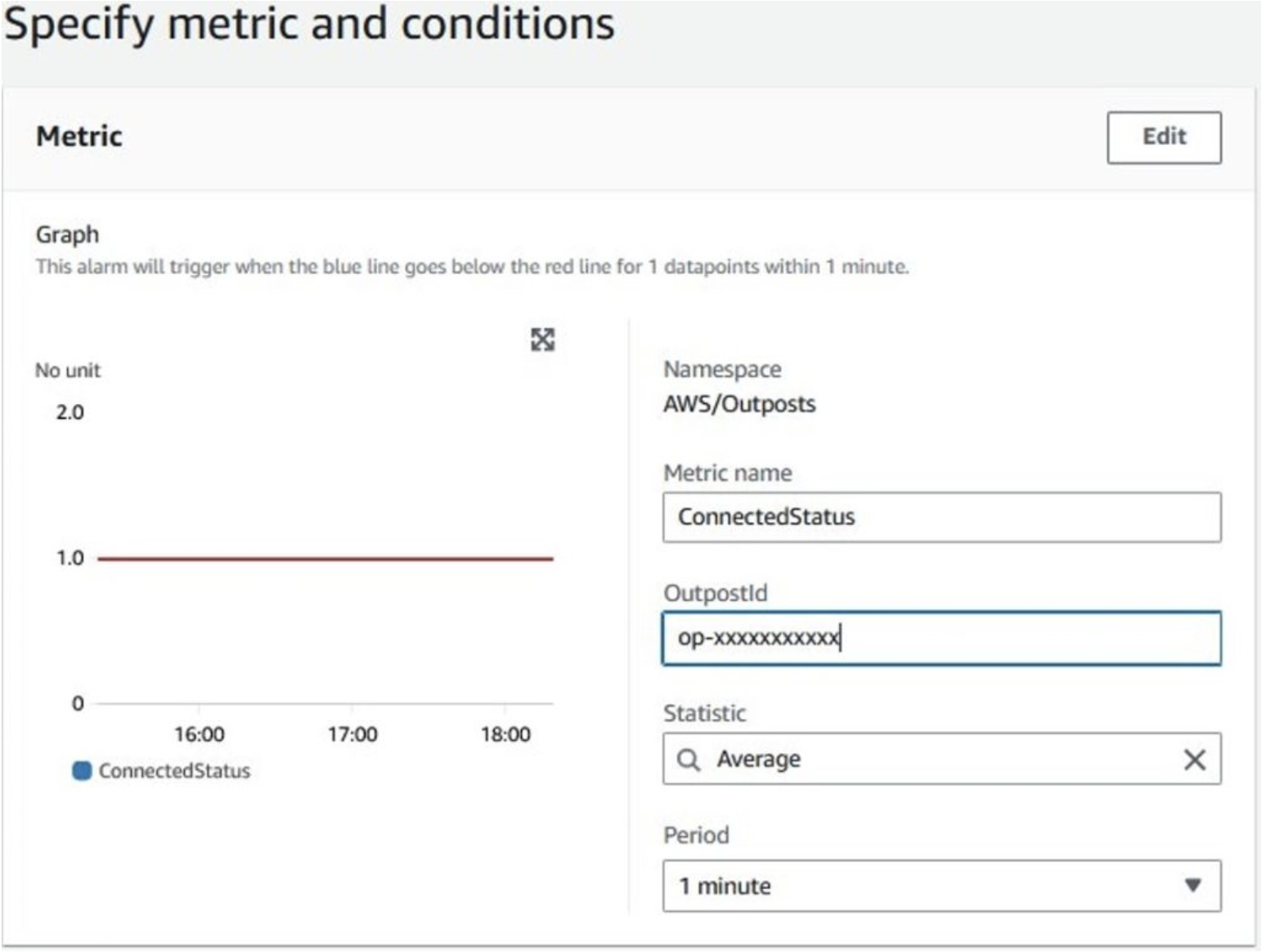Click the blue ConnectedStatus legend swatch

[82, 770]
